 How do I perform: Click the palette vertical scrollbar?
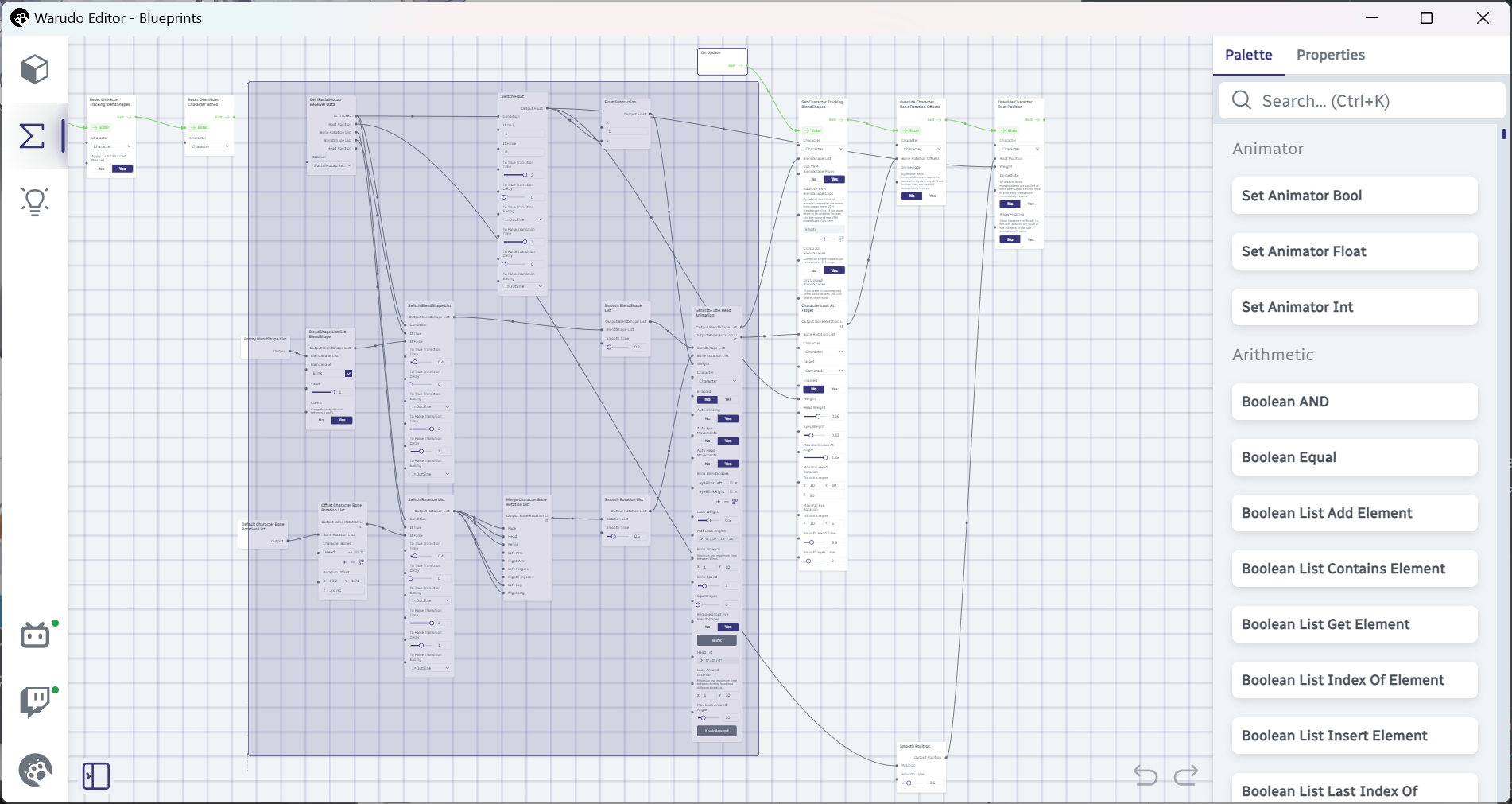[x=1503, y=134]
